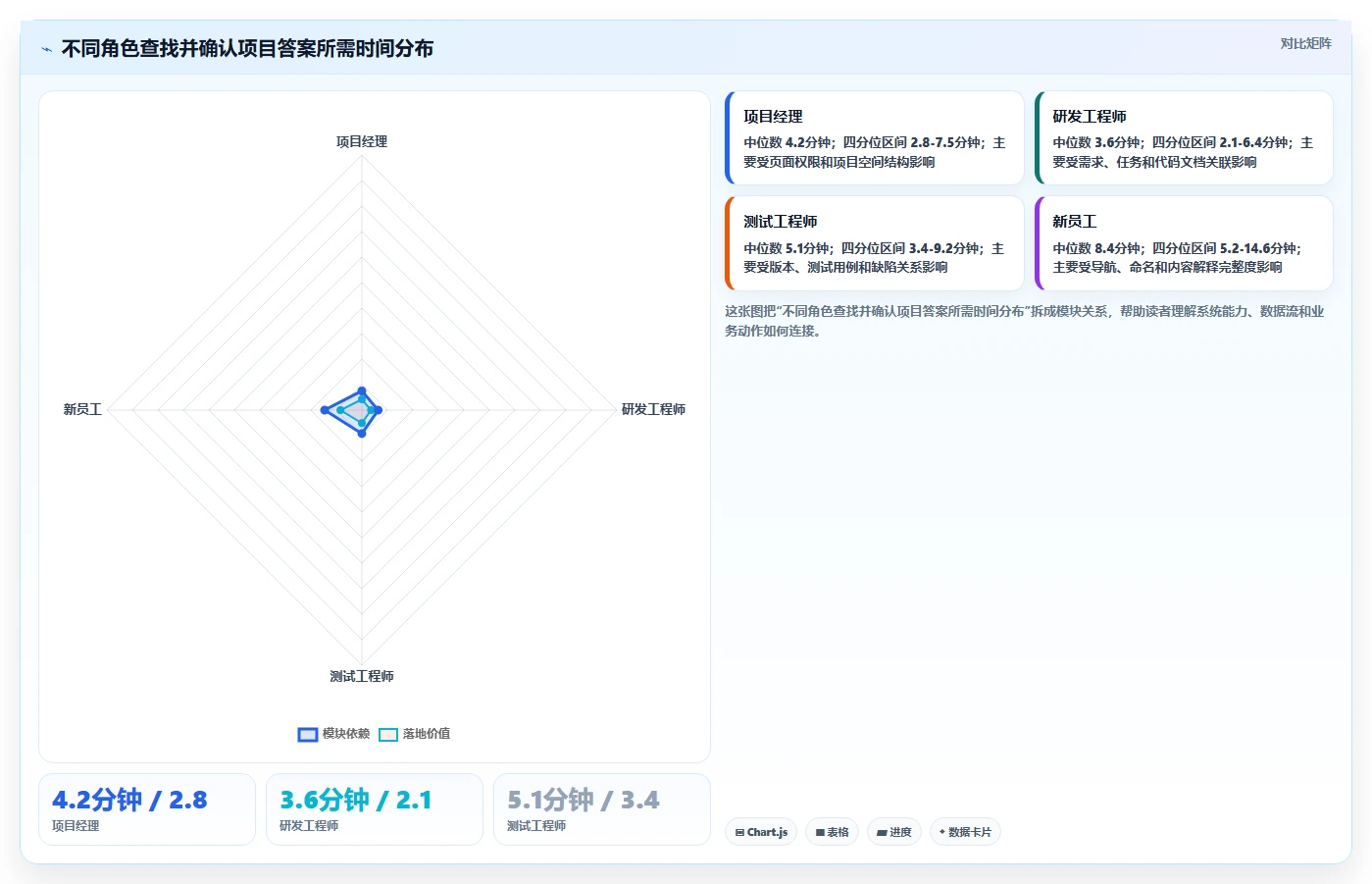Click the Chart.js tag chip

click(x=761, y=832)
